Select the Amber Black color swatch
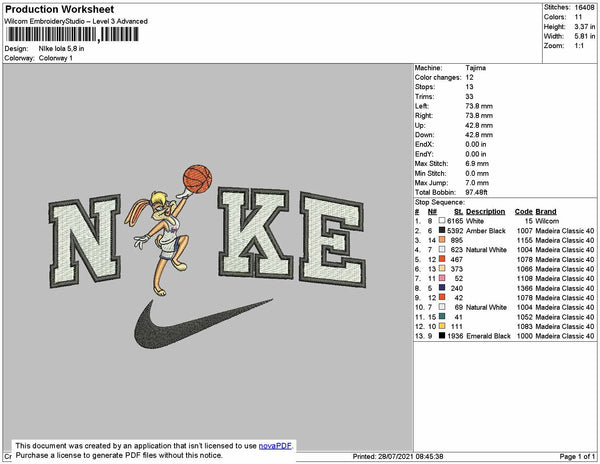Screen dimensions: 600x464 (x=442, y=230)
